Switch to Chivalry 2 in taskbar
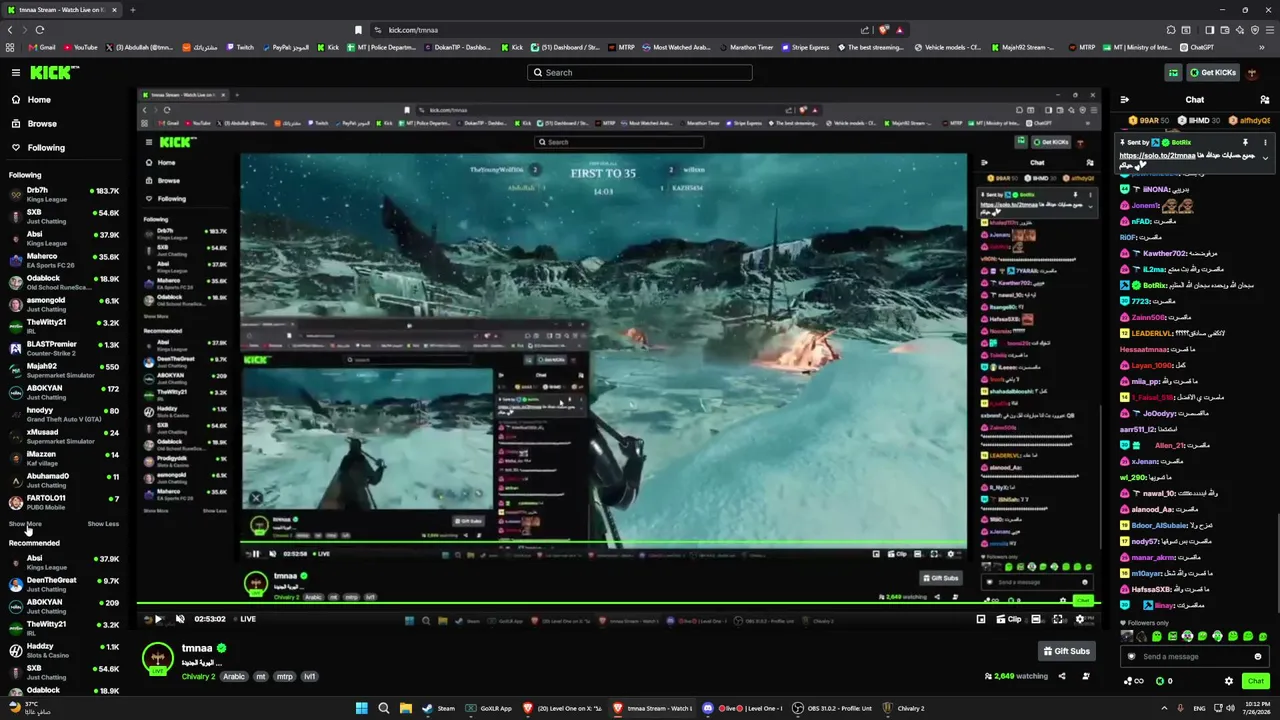1280x720 pixels. 903,708
